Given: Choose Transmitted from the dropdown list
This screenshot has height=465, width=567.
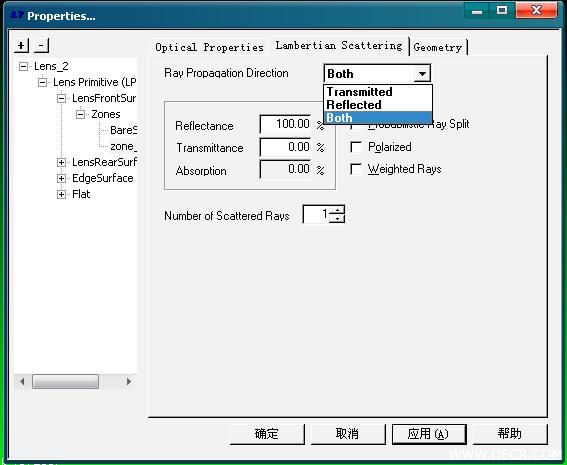Looking at the screenshot, I should 378,92.
